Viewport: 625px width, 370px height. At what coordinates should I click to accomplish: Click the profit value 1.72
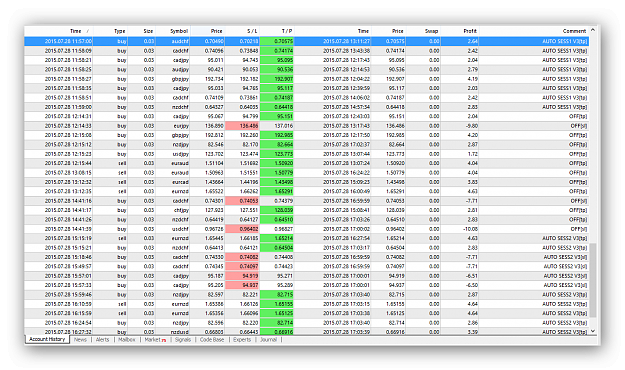click(473, 154)
